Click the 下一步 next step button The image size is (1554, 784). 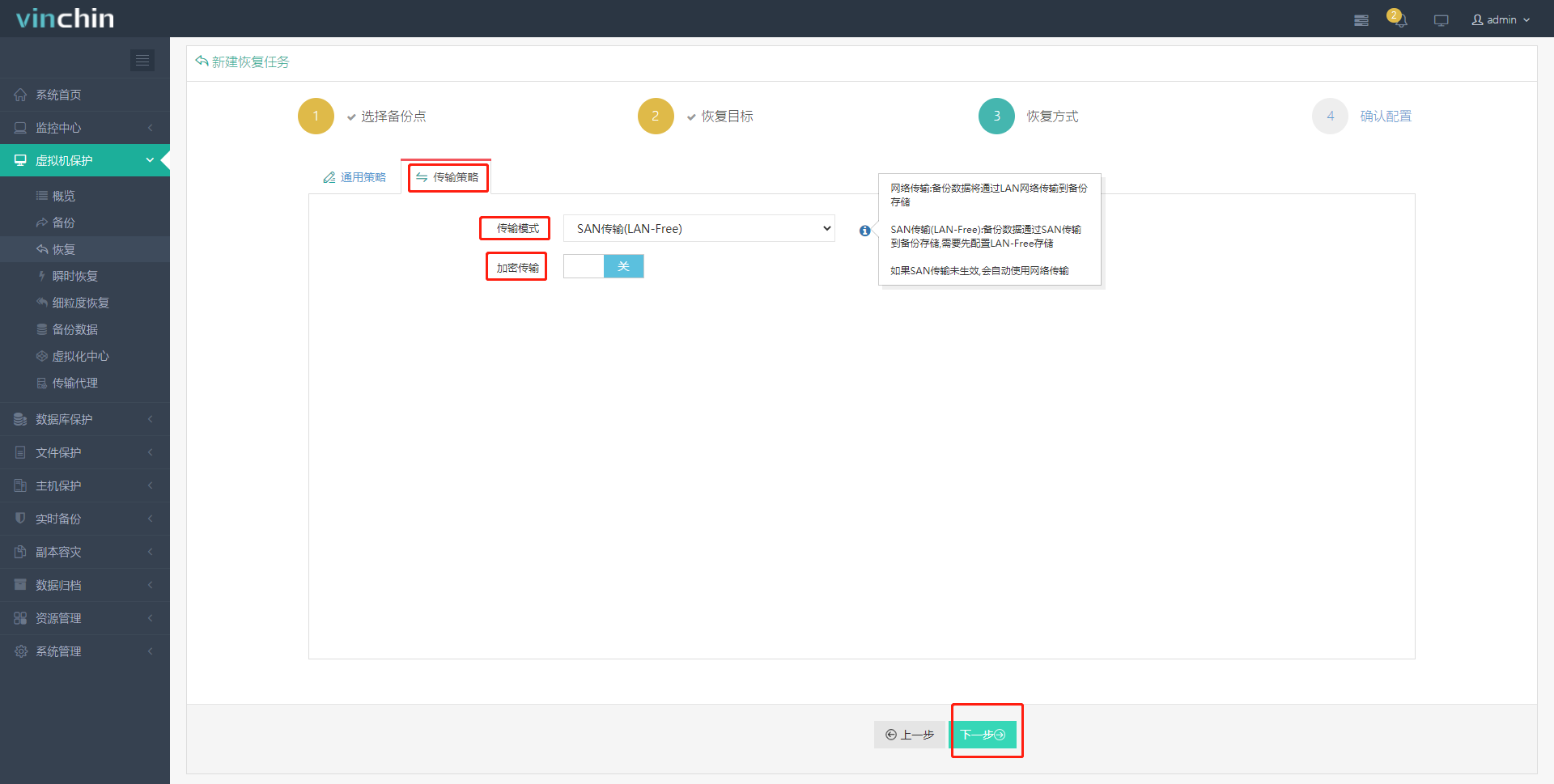[x=986, y=735]
